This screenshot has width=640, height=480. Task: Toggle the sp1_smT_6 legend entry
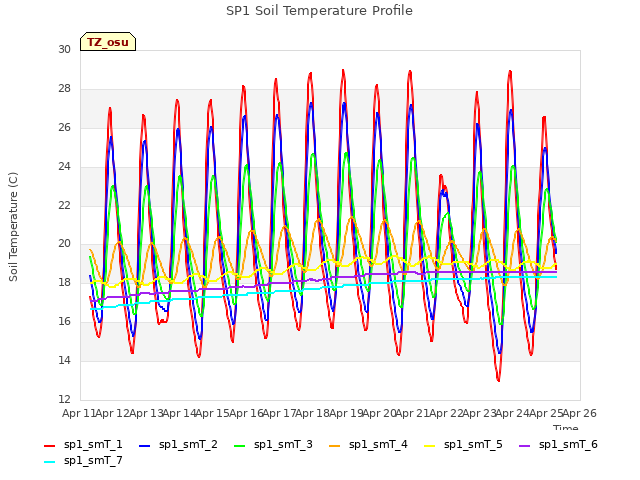pyautogui.click(x=558, y=444)
